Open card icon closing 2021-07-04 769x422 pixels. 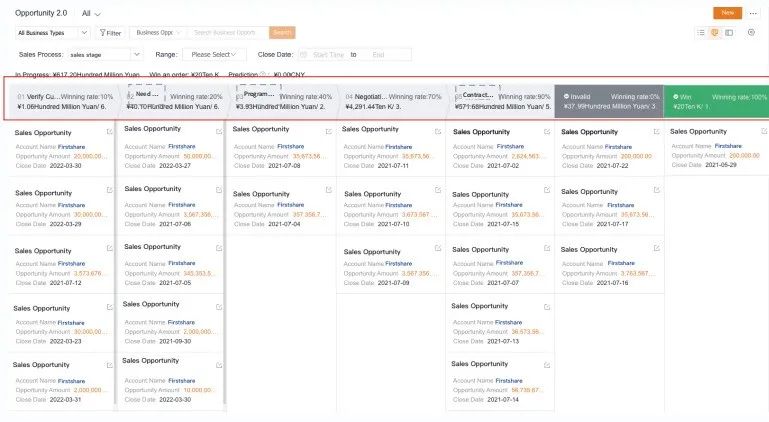(x=329, y=190)
